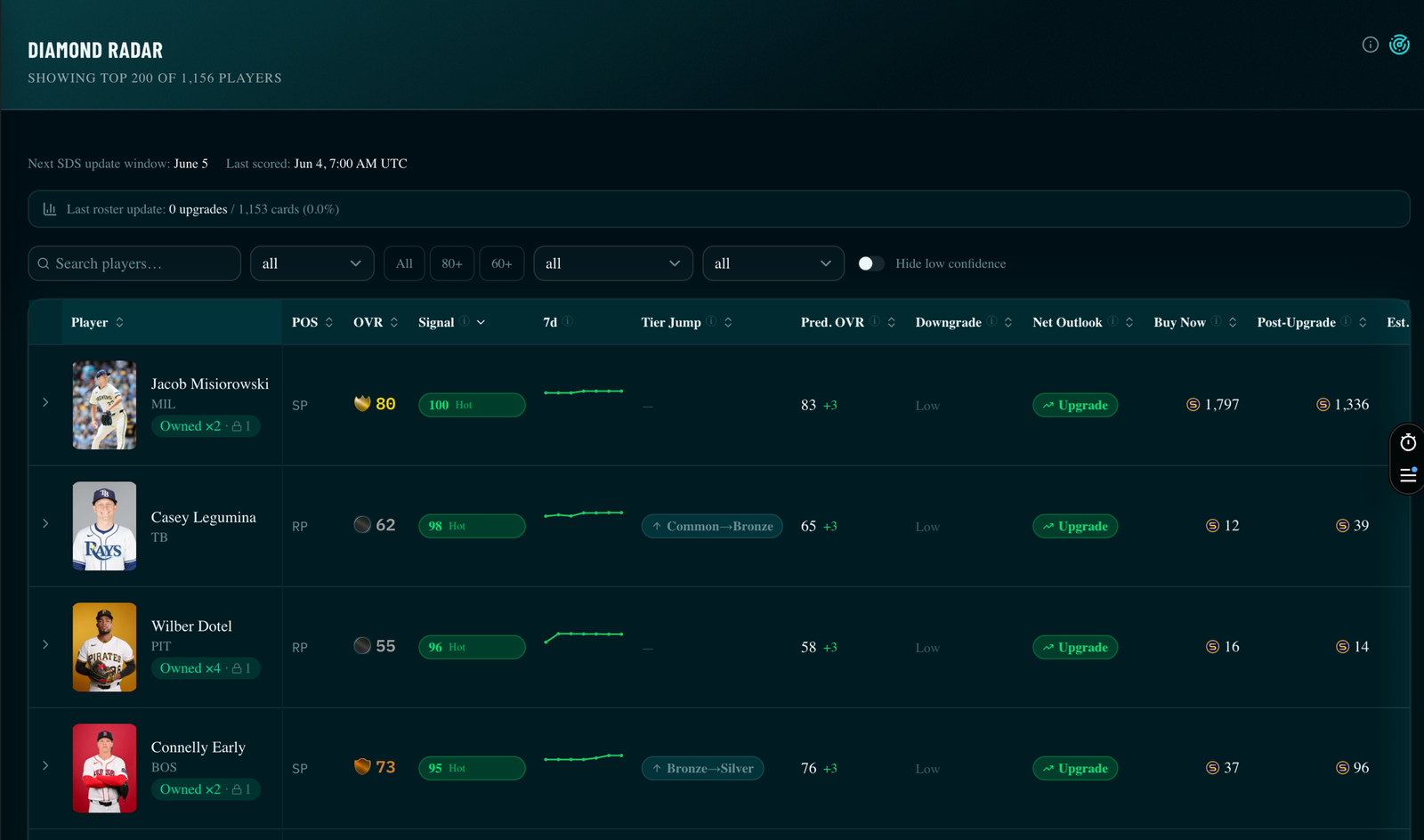Select the All rating filter

[x=404, y=263]
